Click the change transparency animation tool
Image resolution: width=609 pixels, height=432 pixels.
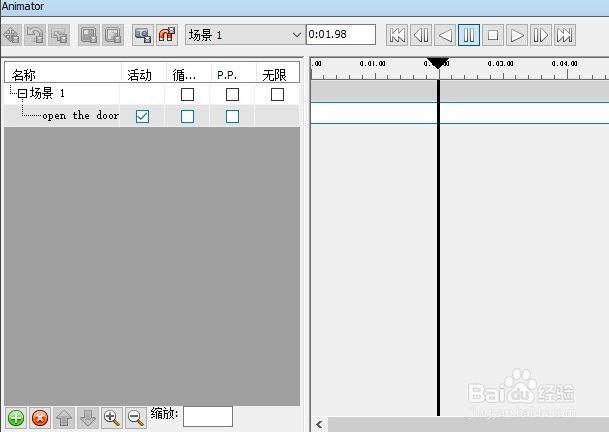tap(113, 35)
